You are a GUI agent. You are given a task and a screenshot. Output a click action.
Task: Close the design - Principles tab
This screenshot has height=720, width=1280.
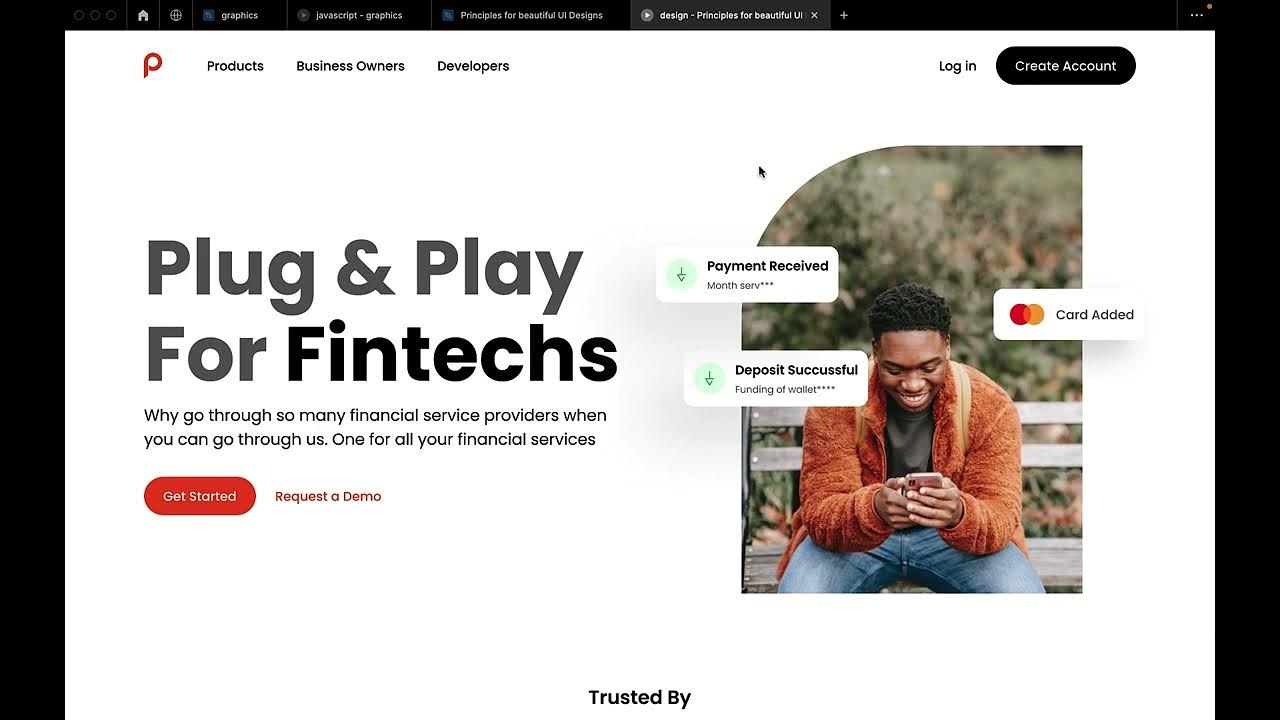click(x=814, y=15)
